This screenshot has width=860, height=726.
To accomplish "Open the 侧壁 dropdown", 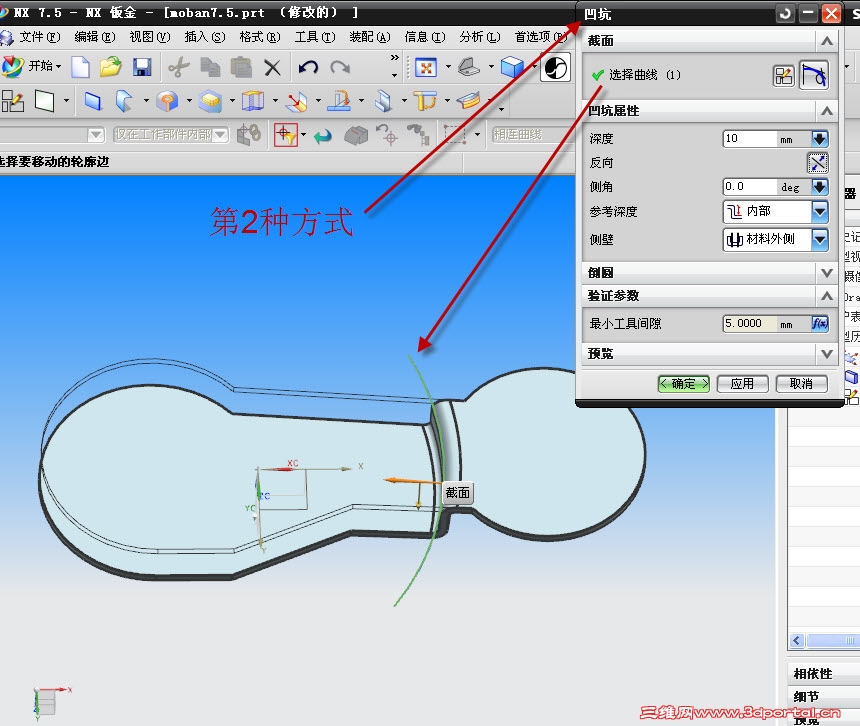I will pyautogui.click(x=819, y=239).
